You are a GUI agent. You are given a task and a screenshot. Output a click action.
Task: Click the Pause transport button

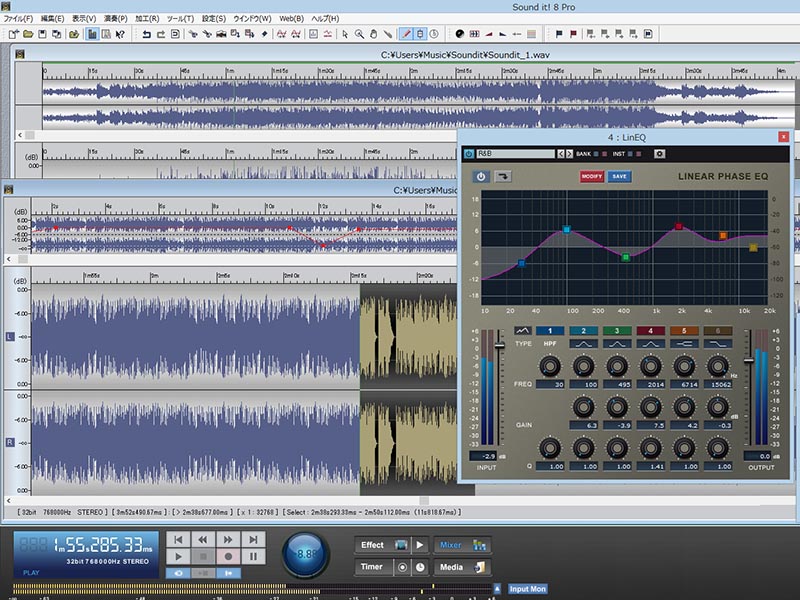(x=253, y=557)
